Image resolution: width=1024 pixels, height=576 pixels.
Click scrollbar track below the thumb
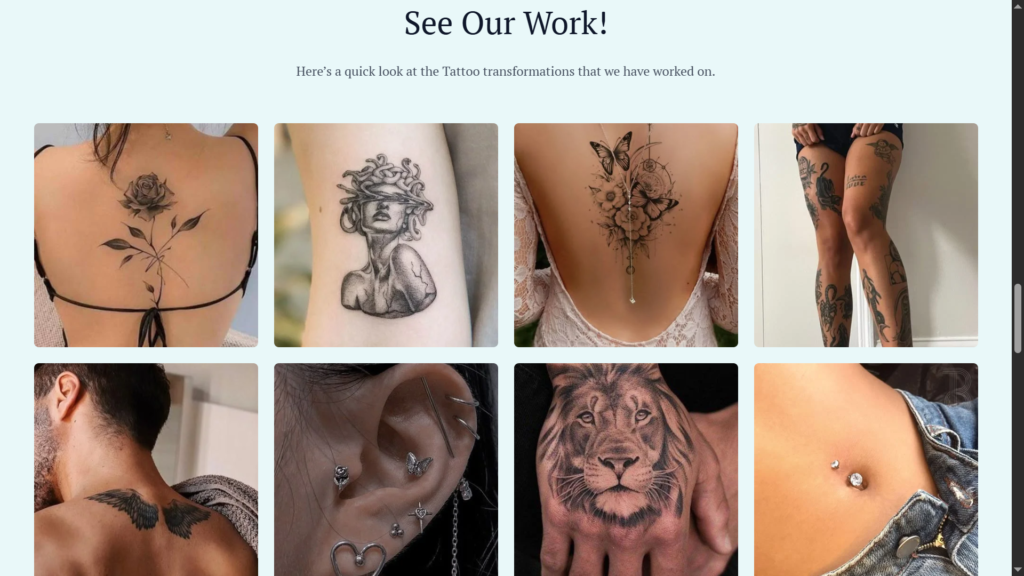pyautogui.click(x=1017, y=460)
